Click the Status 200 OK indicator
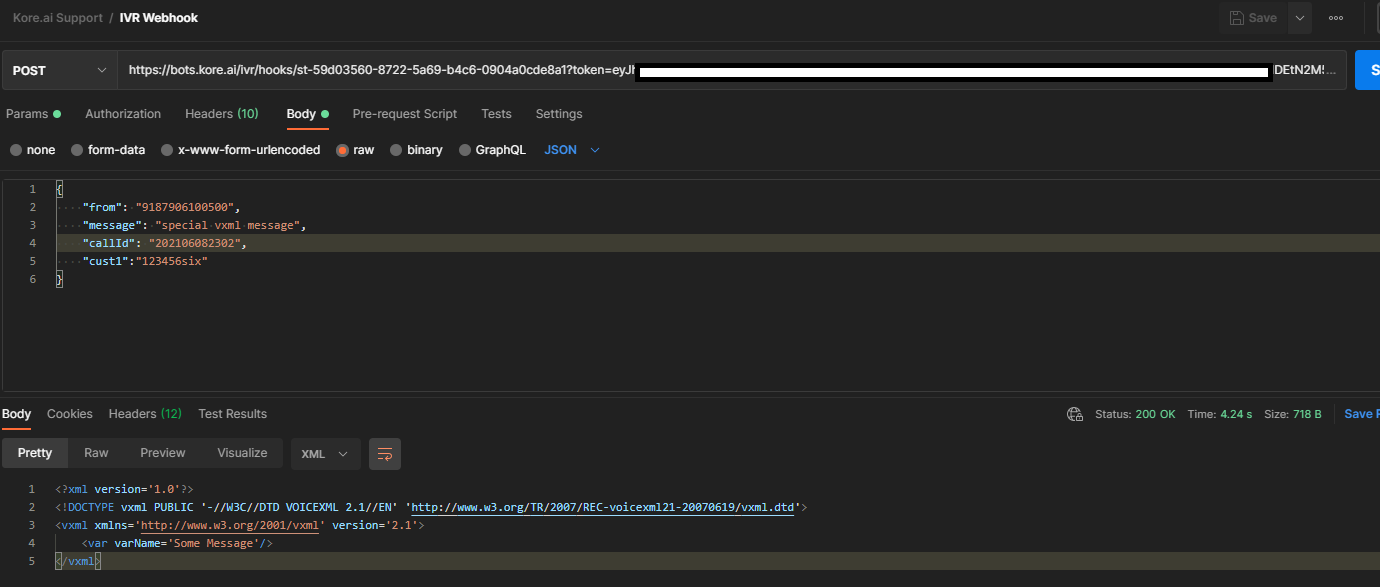The height and width of the screenshot is (587, 1380). coord(1135,414)
